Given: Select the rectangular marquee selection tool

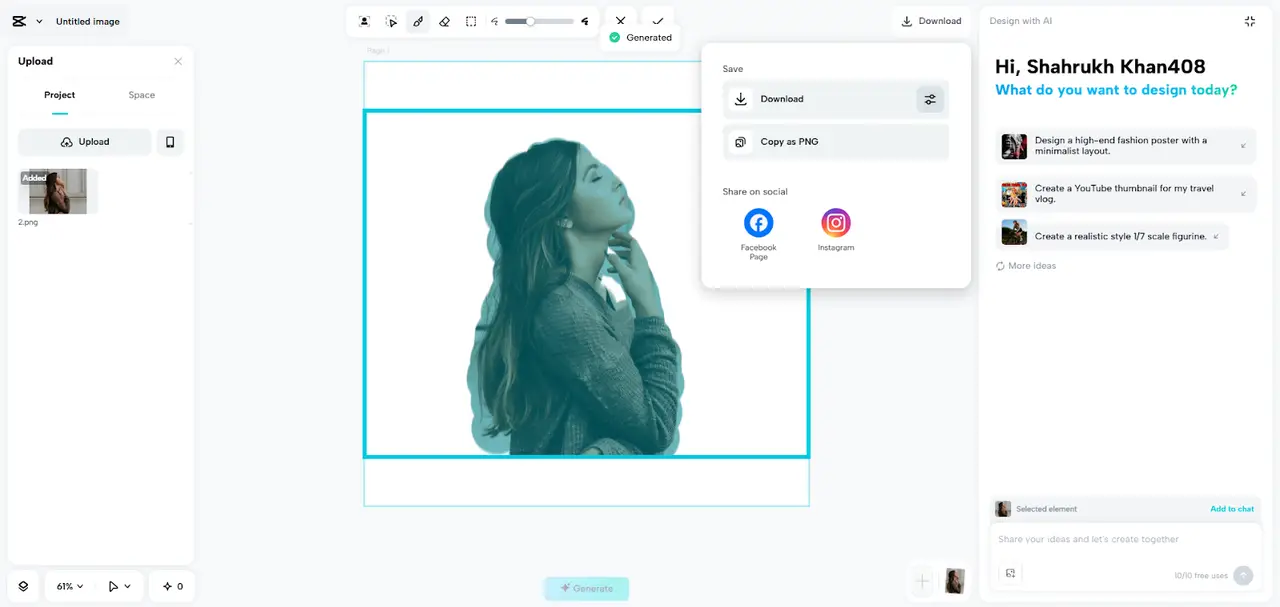Looking at the screenshot, I should tap(471, 21).
